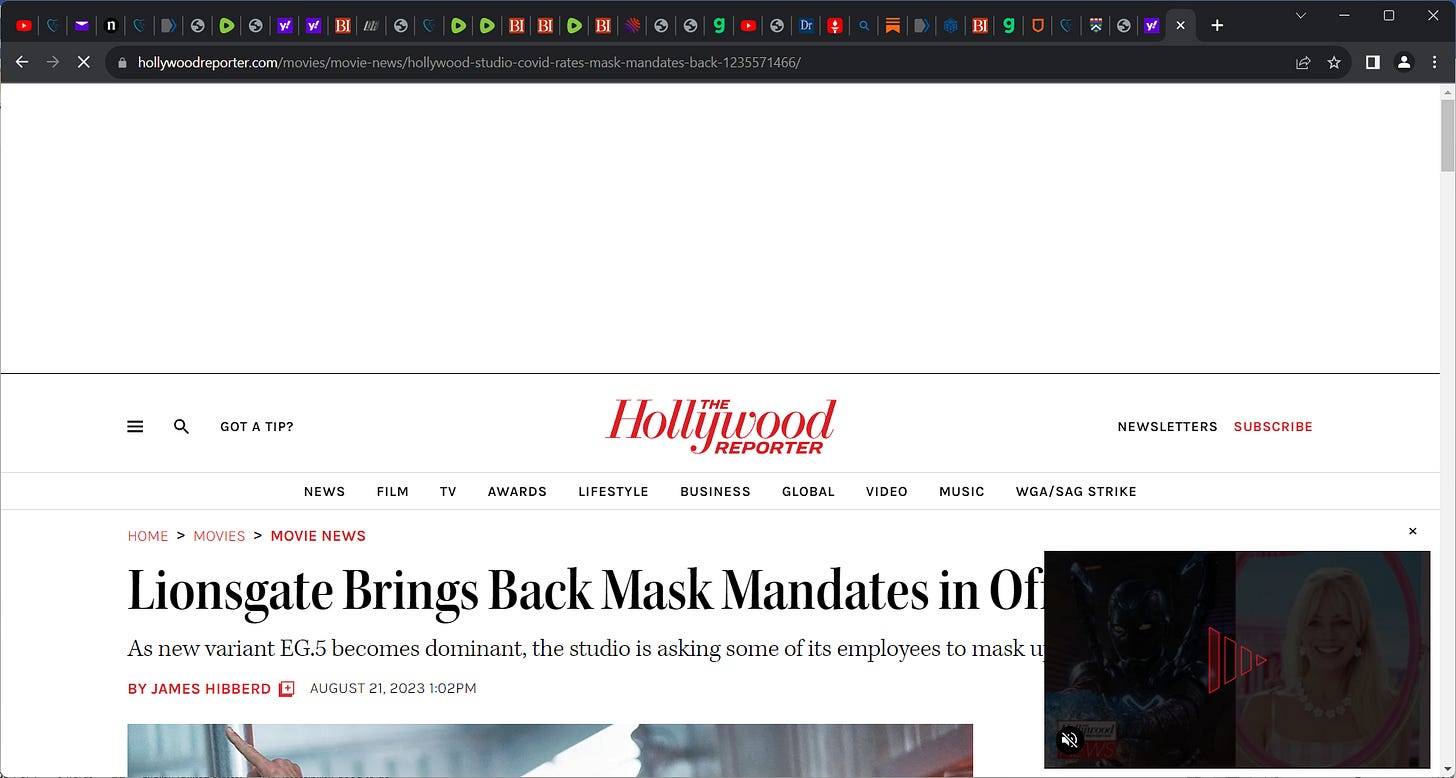Open the site hamburger menu
Screen dimensions: 1456x778
click(x=135, y=426)
